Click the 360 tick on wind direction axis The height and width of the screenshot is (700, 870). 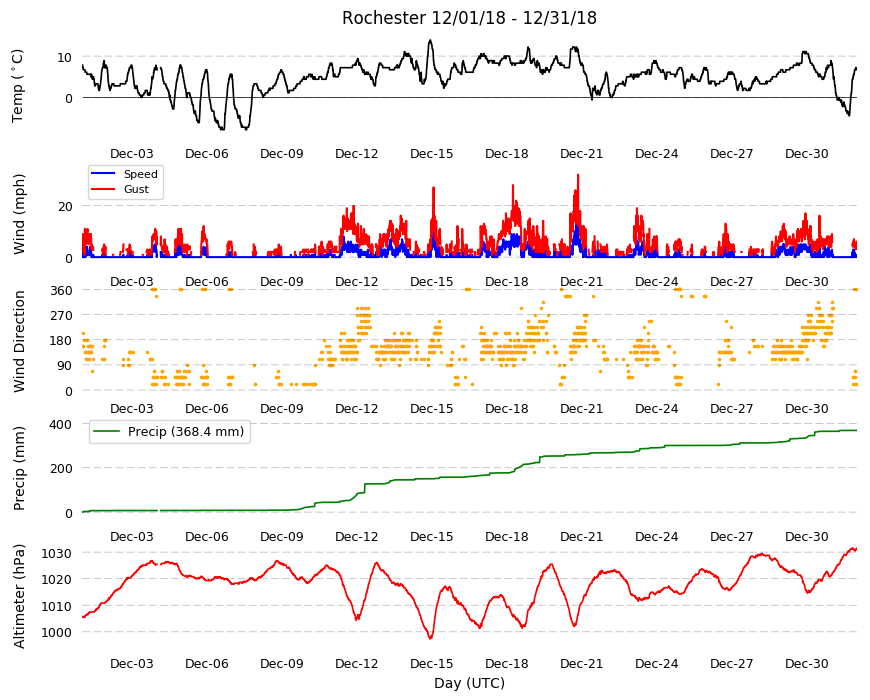(62, 290)
